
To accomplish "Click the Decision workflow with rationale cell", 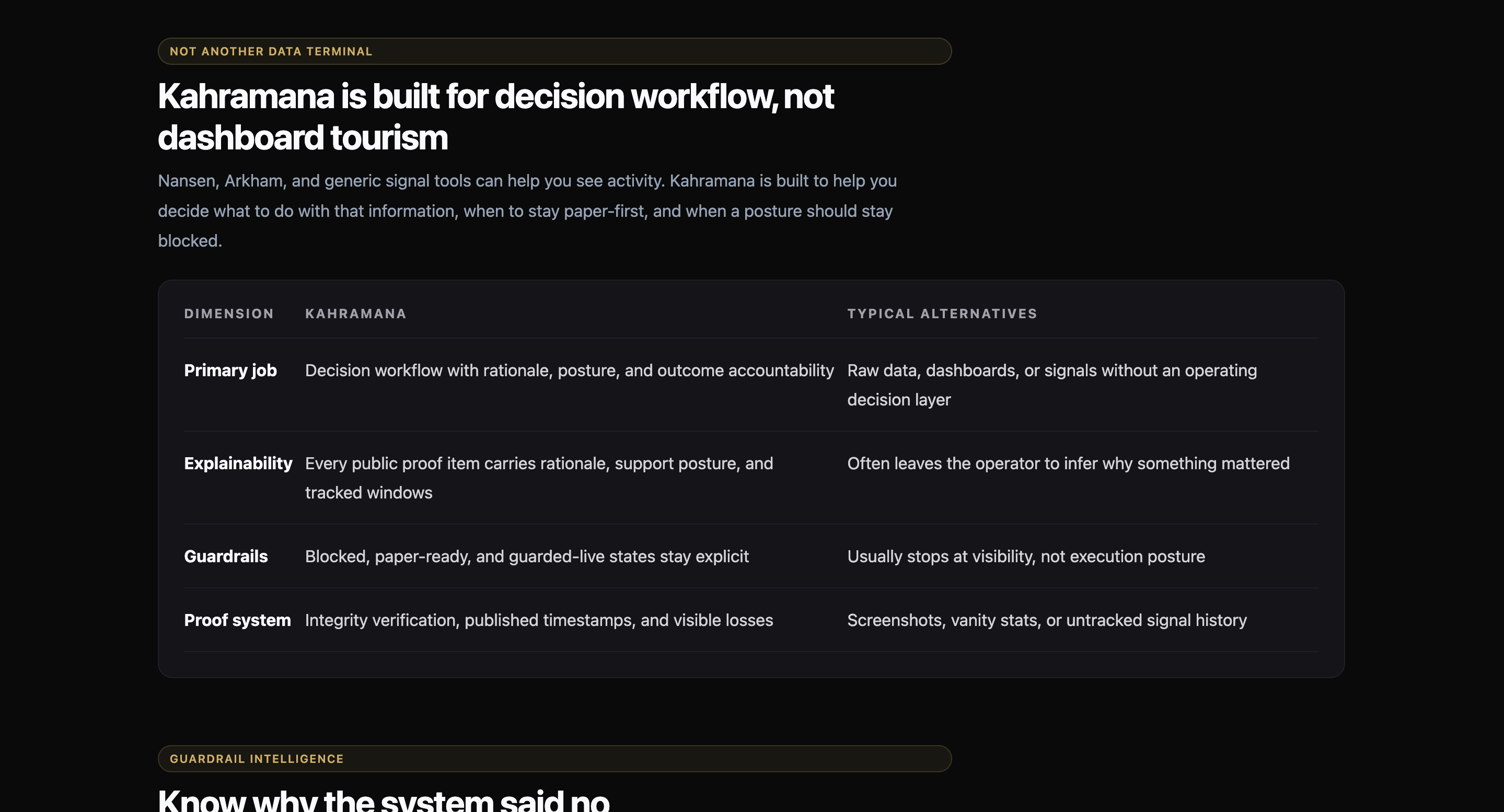I will 569,370.
